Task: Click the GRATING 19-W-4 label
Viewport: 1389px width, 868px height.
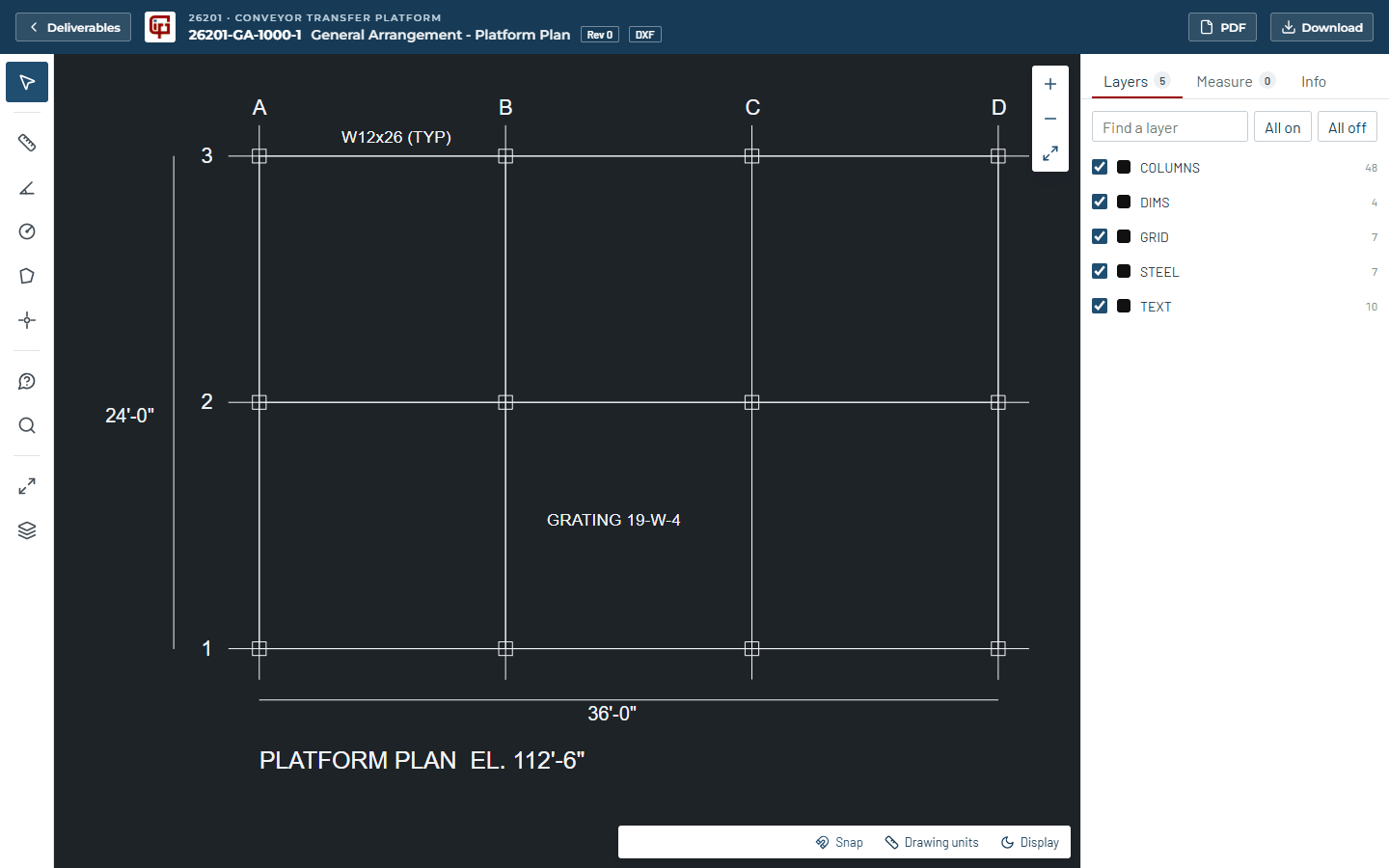Action: [x=613, y=520]
